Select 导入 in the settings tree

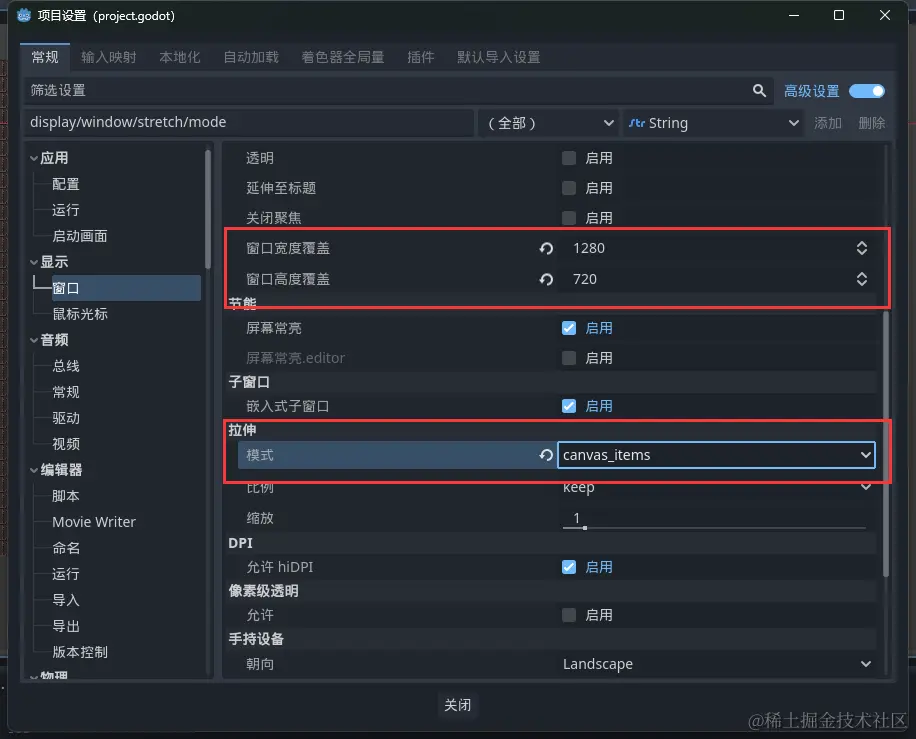pos(65,601)
